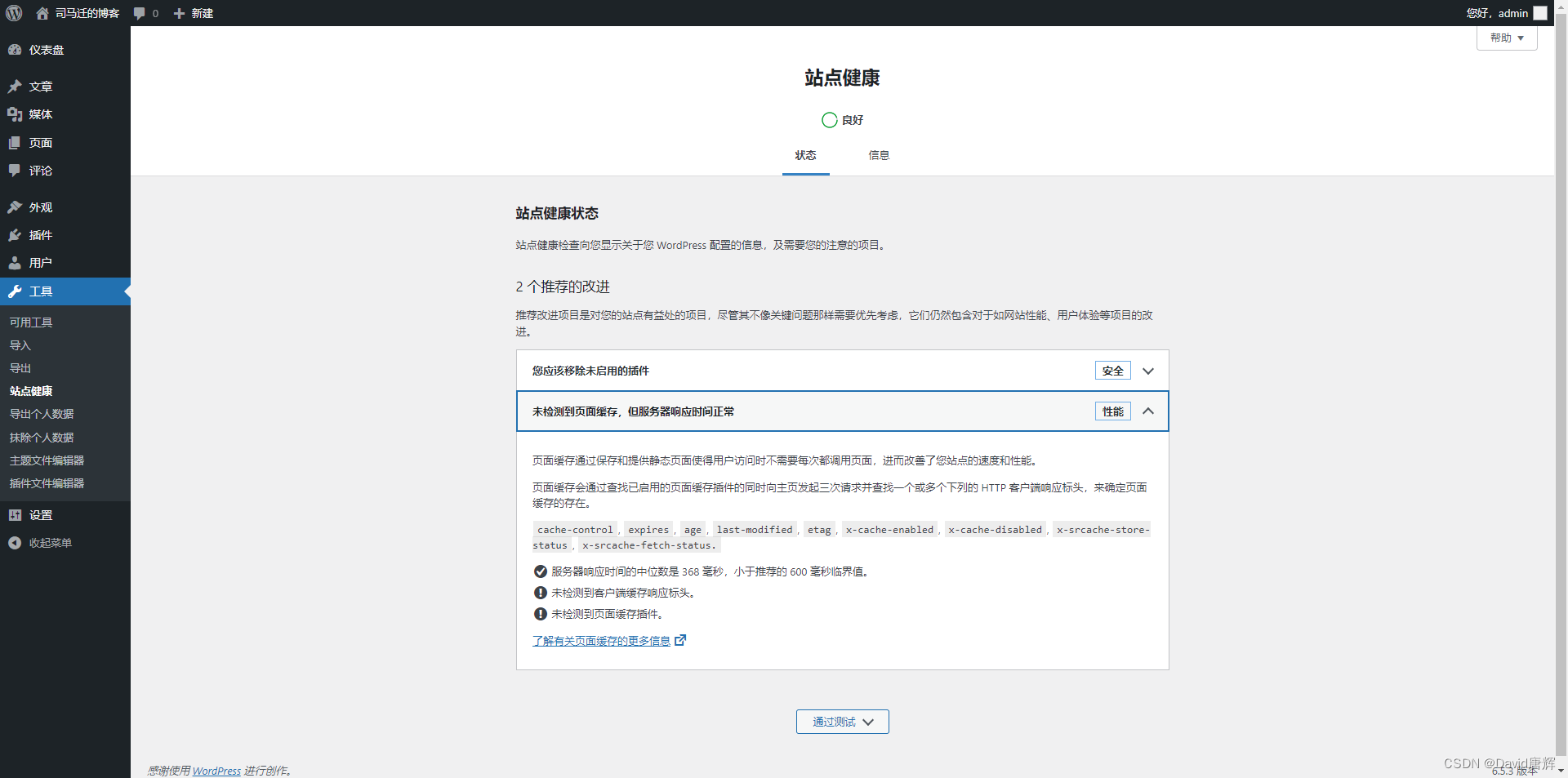Image resolution: width=1568 pixels, height=778 pixels.
Task: Click the 新建 label in admin bar
Action: (203, 14)
